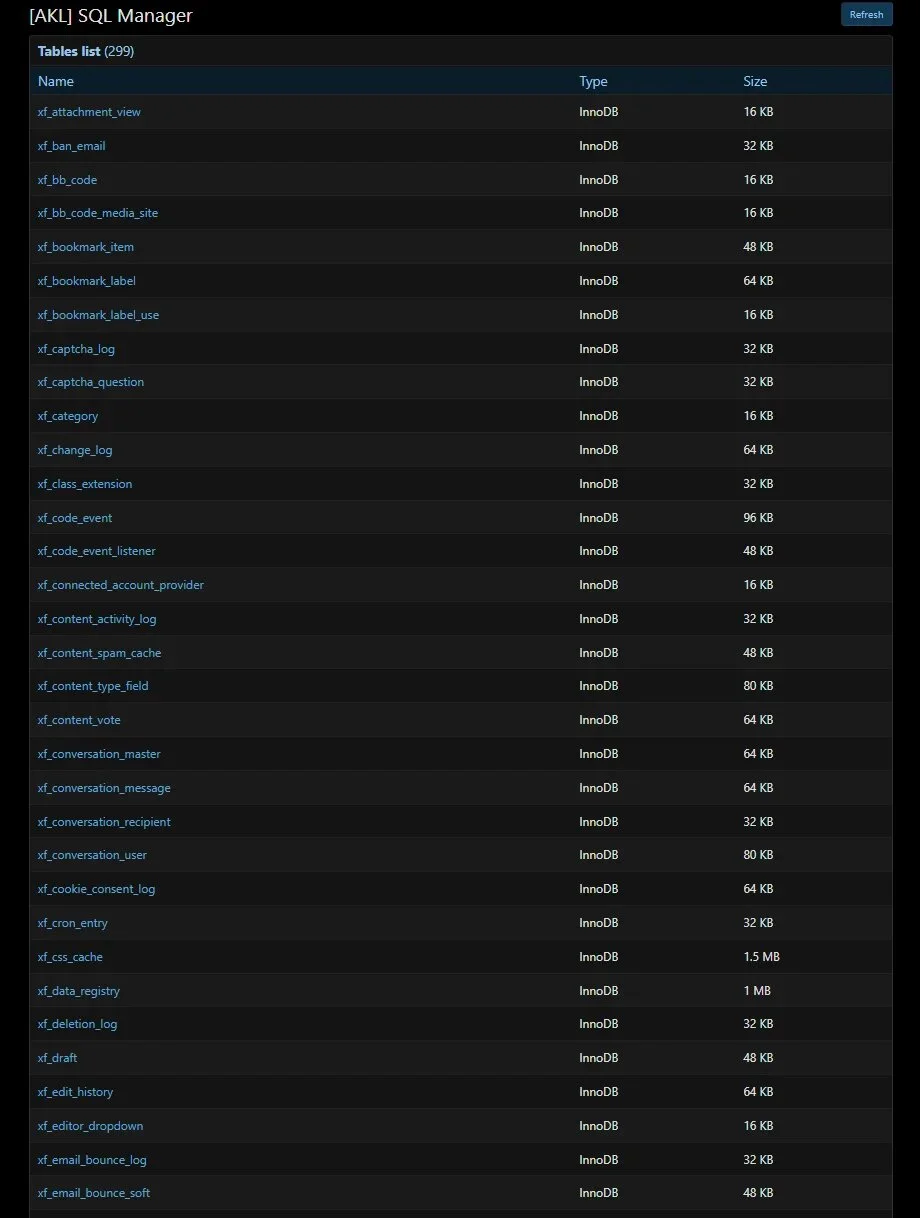Open the xf_captcha_question table
Image resolution: width=920 pixels, height=1218 pixels.
click(90, 382)
